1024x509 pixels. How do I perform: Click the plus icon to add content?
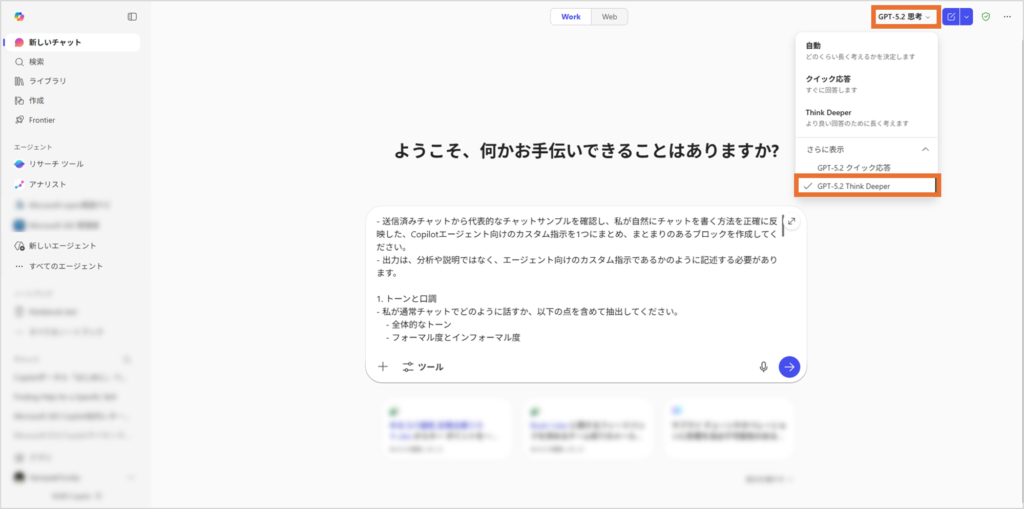coord(382,367)
